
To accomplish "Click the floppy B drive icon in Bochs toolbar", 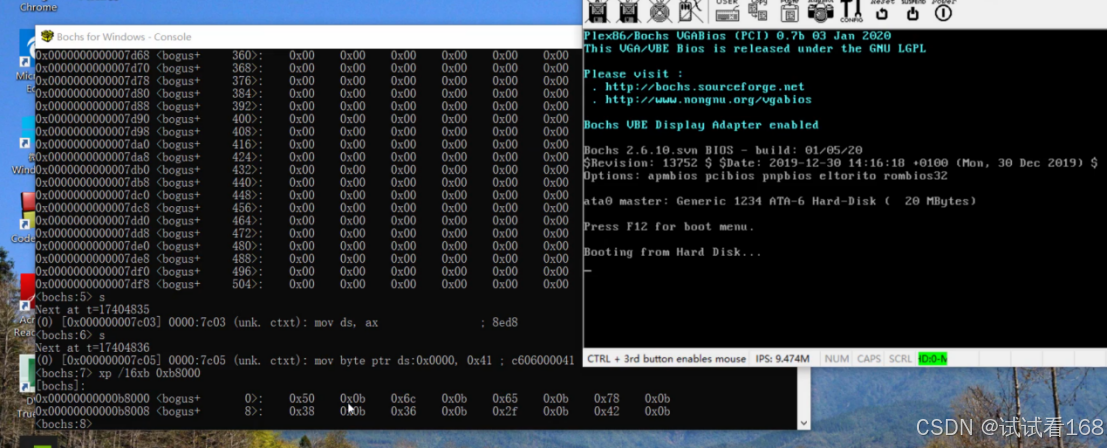I will 627,11.
